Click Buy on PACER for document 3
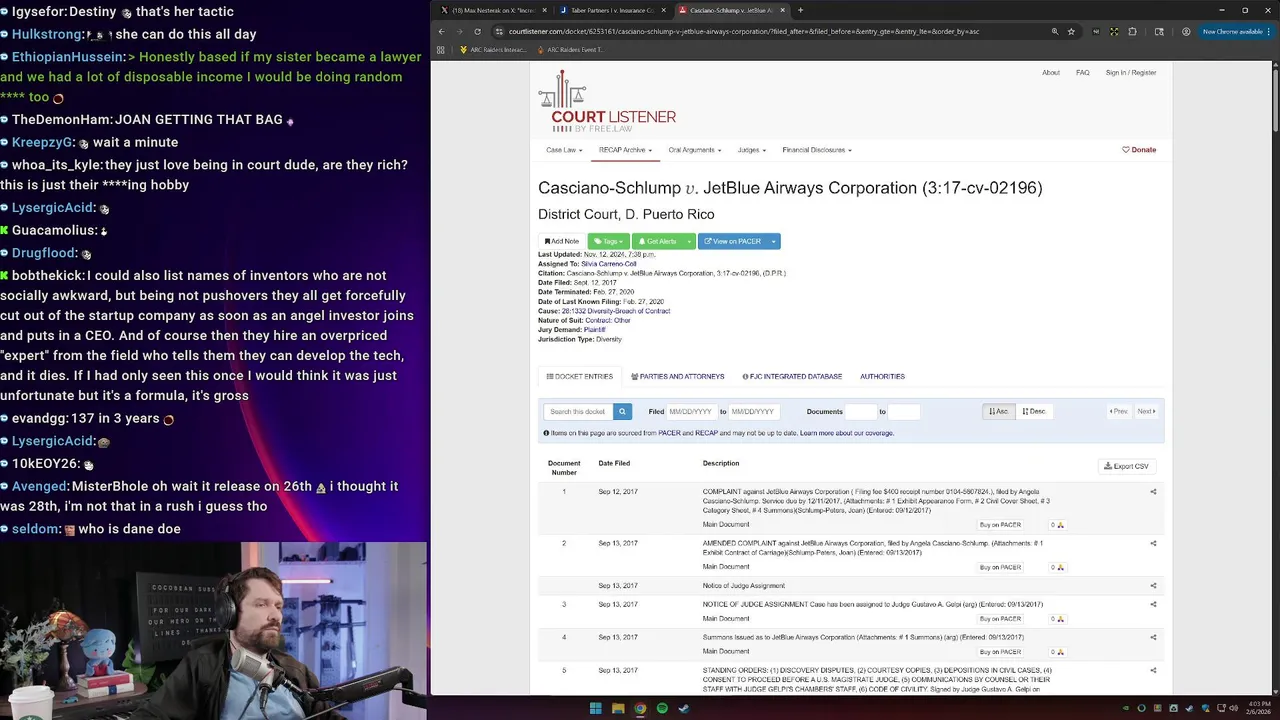Viewport: 1280px width, 720px height. pos(1000,619)
